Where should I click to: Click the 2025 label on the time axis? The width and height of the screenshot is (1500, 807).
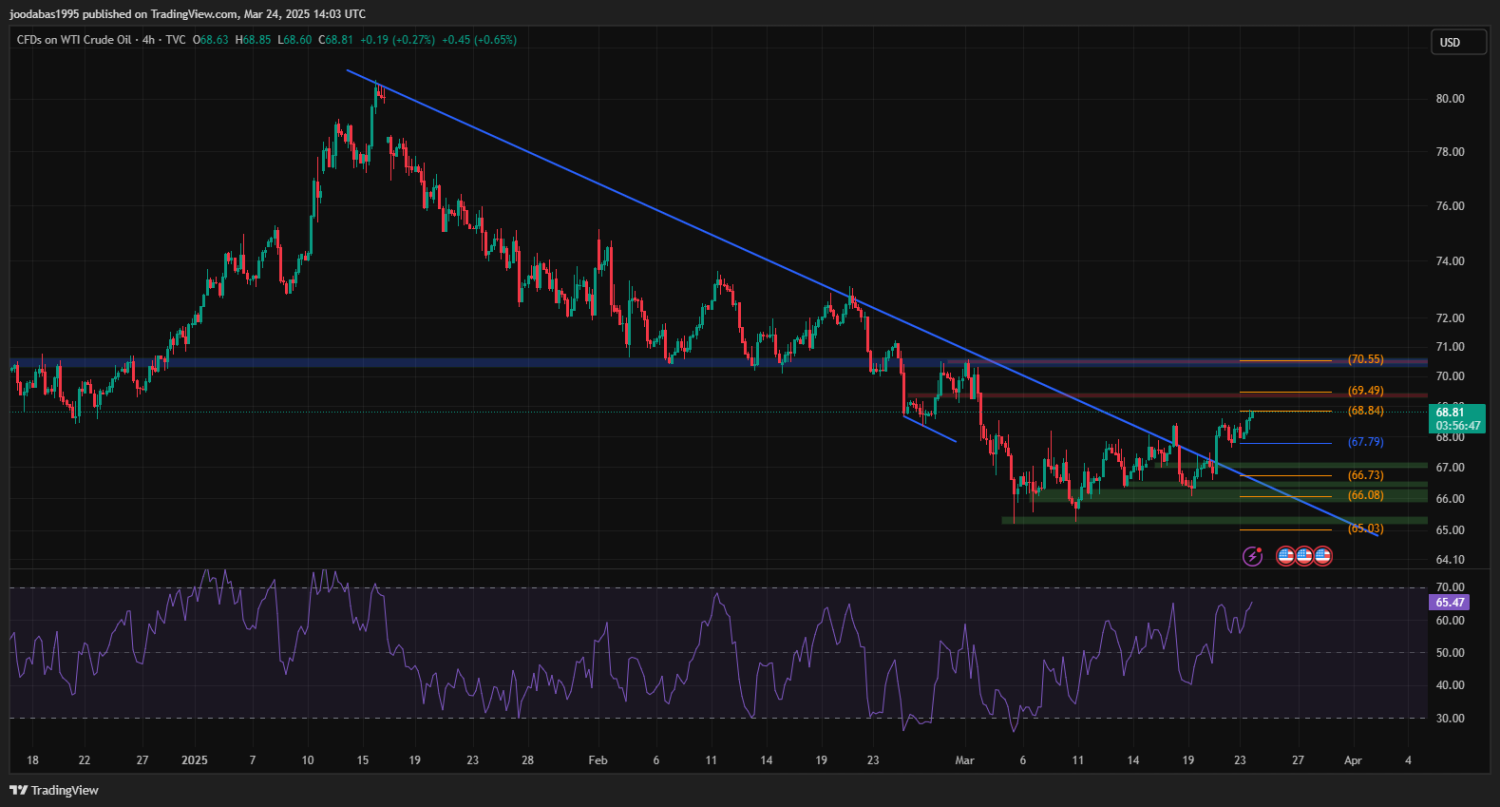click(x=197, y=761)
